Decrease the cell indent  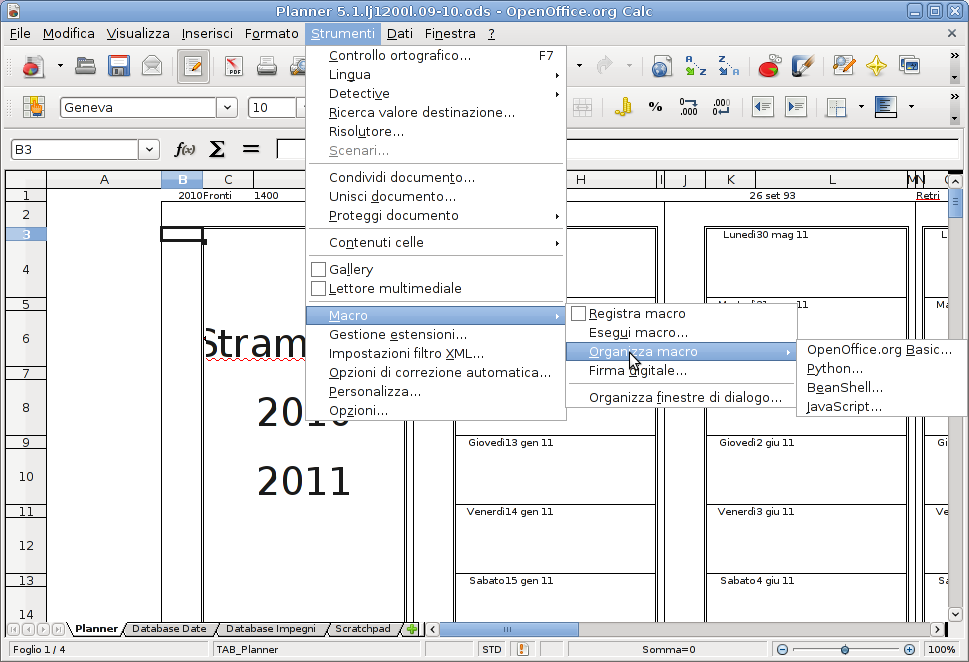pos(763,107)
